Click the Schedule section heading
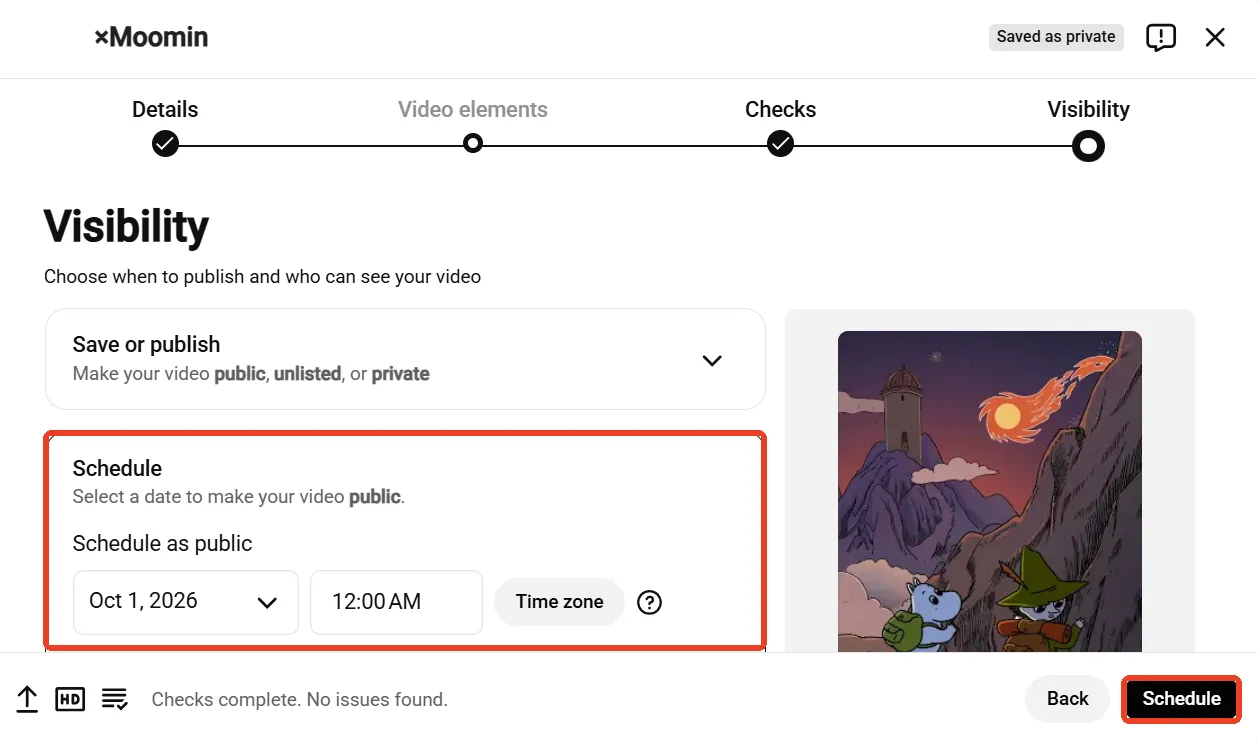The width and height of the screenshot is (1257, 742). point(117,468)
